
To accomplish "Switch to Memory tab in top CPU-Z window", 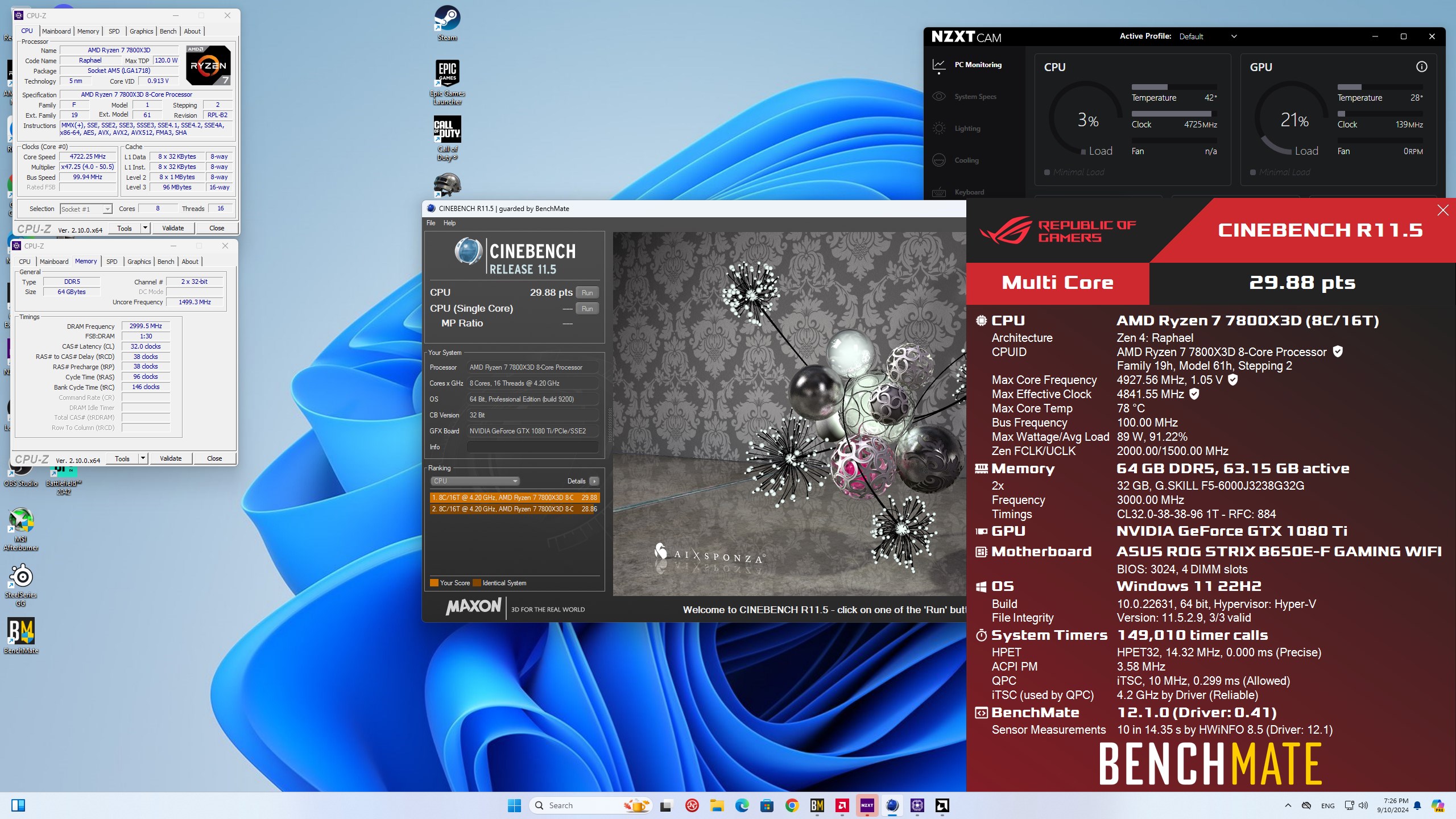I will pyautogui.click(x=88, y=31).
